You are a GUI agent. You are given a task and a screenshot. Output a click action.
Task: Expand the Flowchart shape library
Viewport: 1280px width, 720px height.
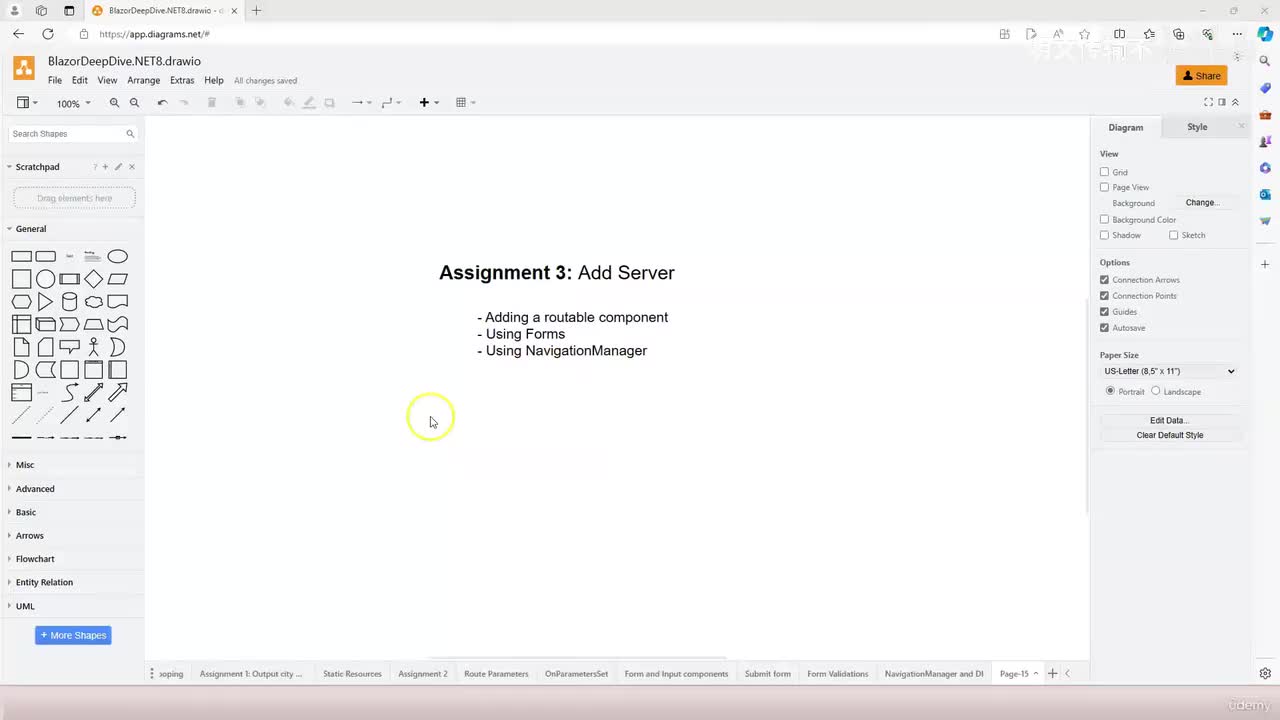tap(35, 559)
